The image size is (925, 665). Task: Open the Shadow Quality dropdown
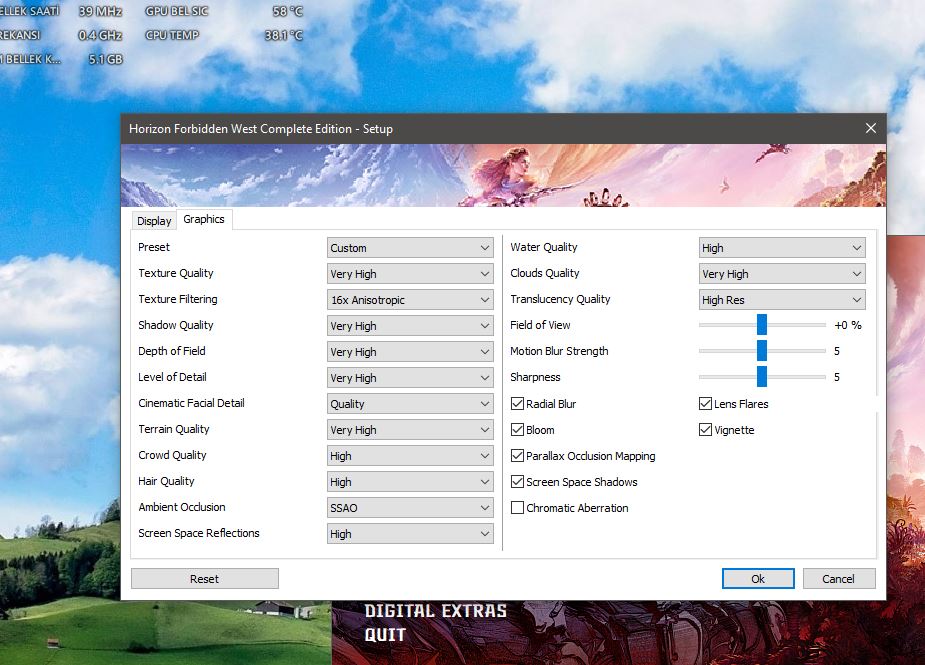[x=410, y=326]
